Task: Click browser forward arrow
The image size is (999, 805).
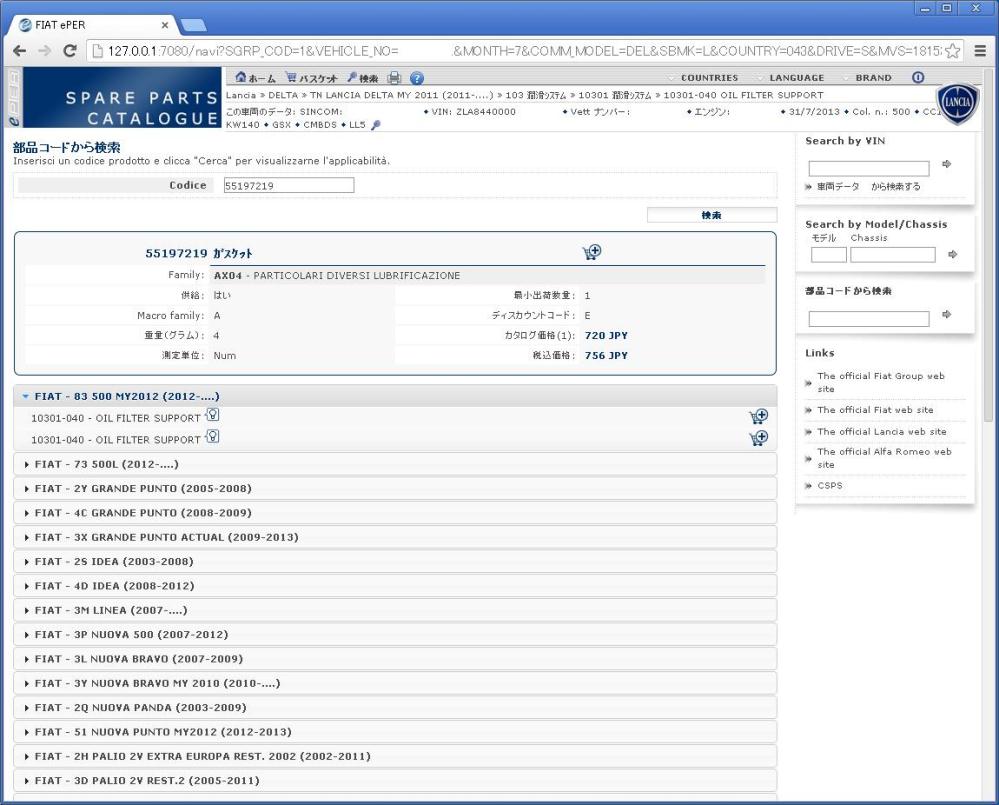Action: click(45, 51)
